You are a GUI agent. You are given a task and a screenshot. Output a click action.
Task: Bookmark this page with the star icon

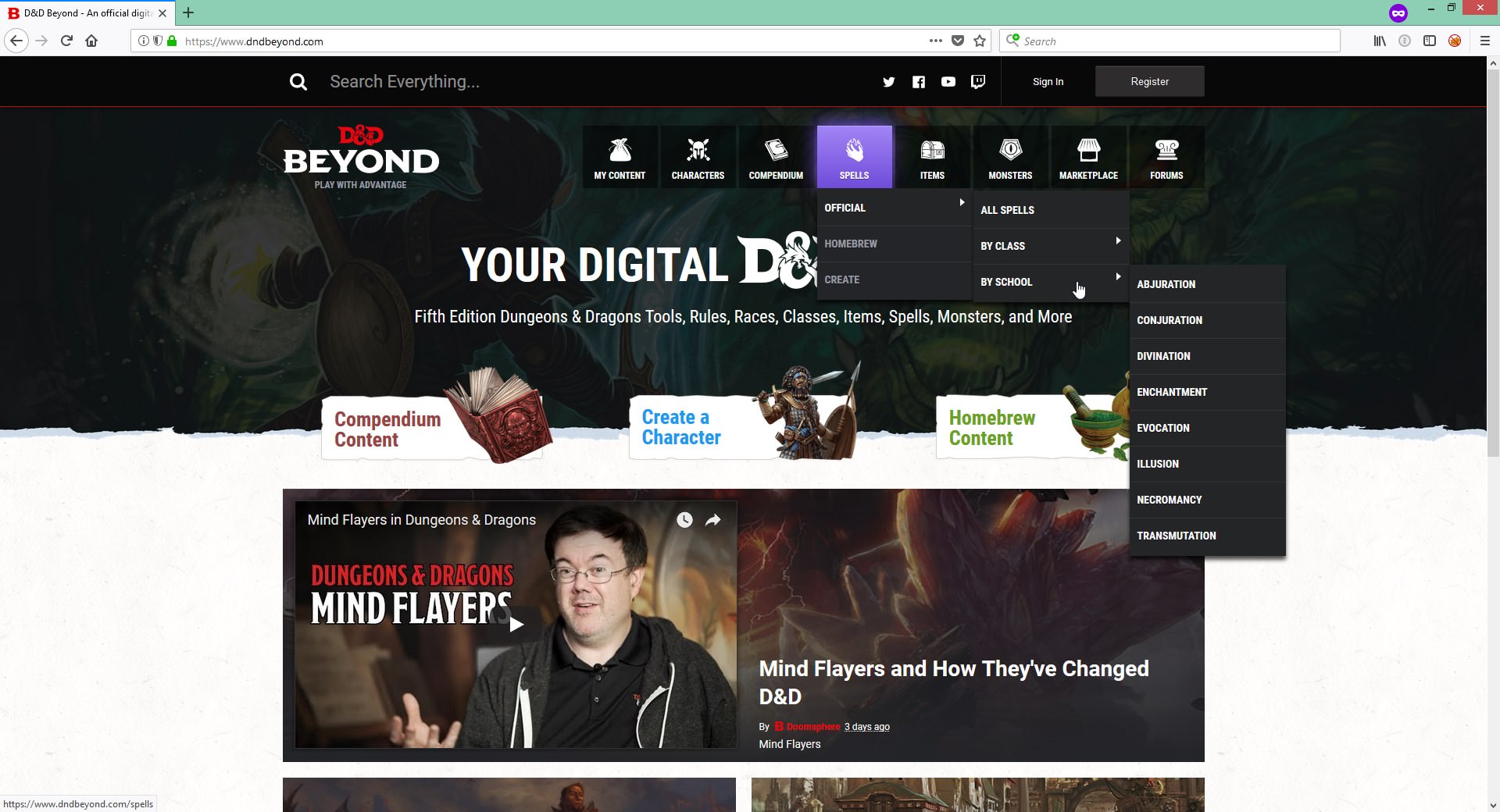(x=980, y=41)
